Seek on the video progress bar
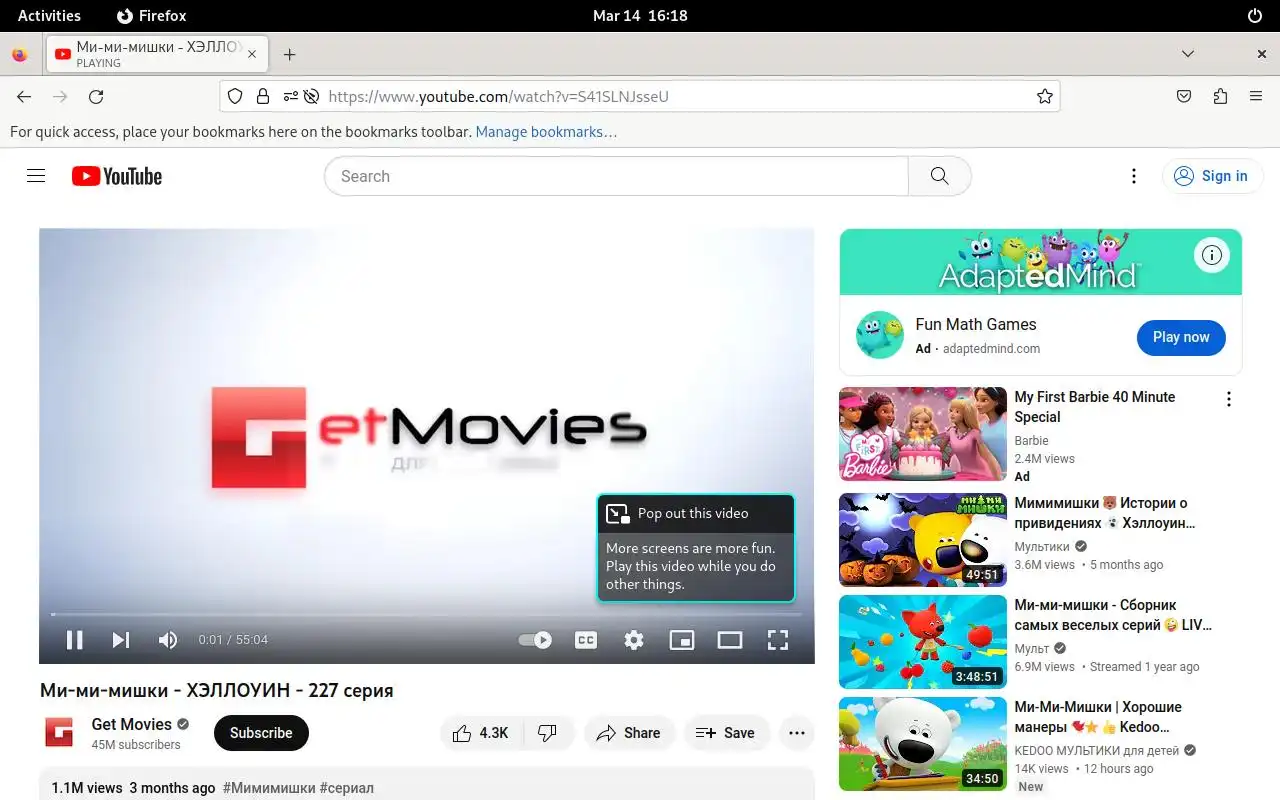Image resolution: width=1280 pixels, height=800 pixels. point(427,614)
